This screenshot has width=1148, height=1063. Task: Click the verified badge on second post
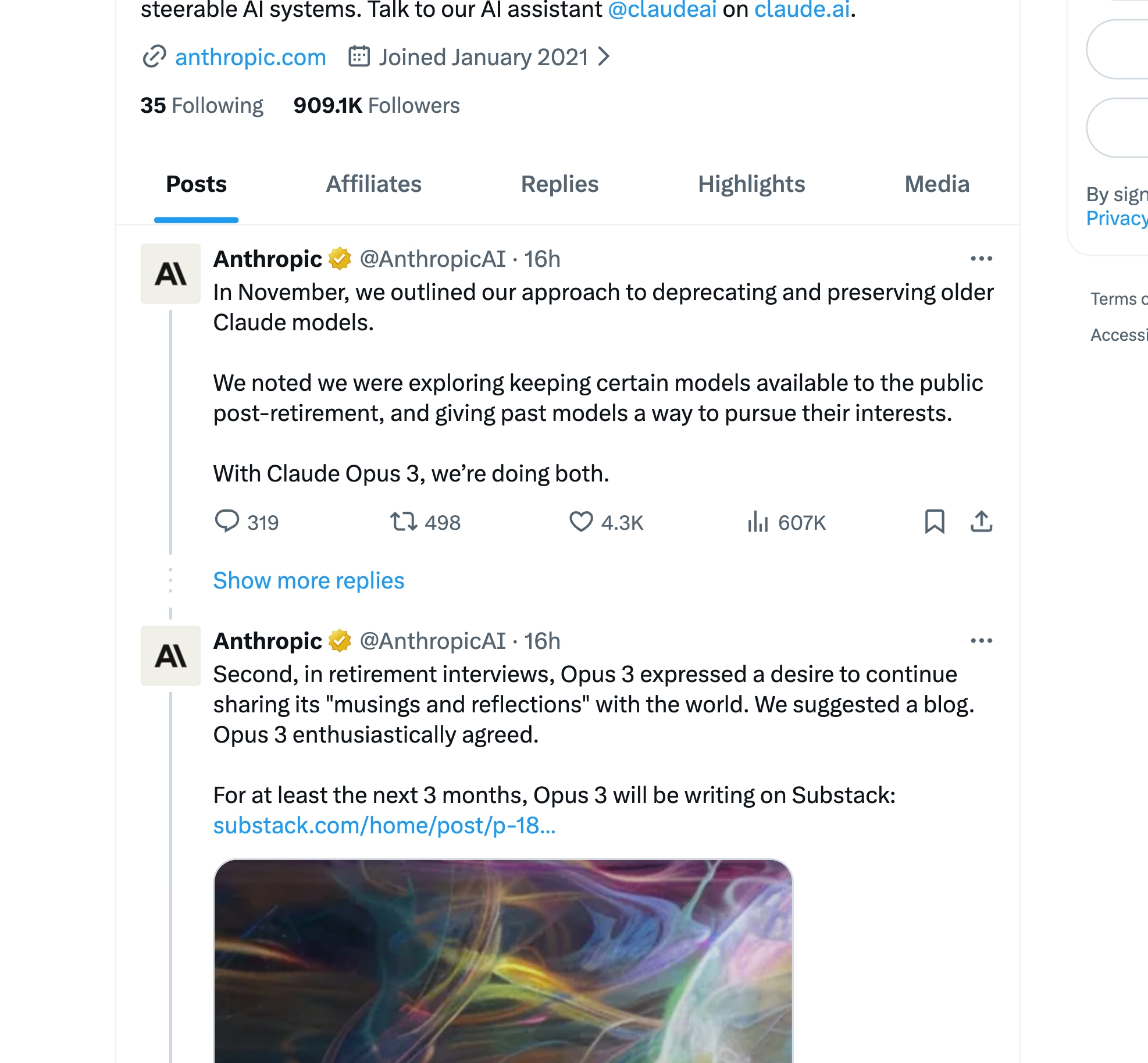tap(340, 641)
